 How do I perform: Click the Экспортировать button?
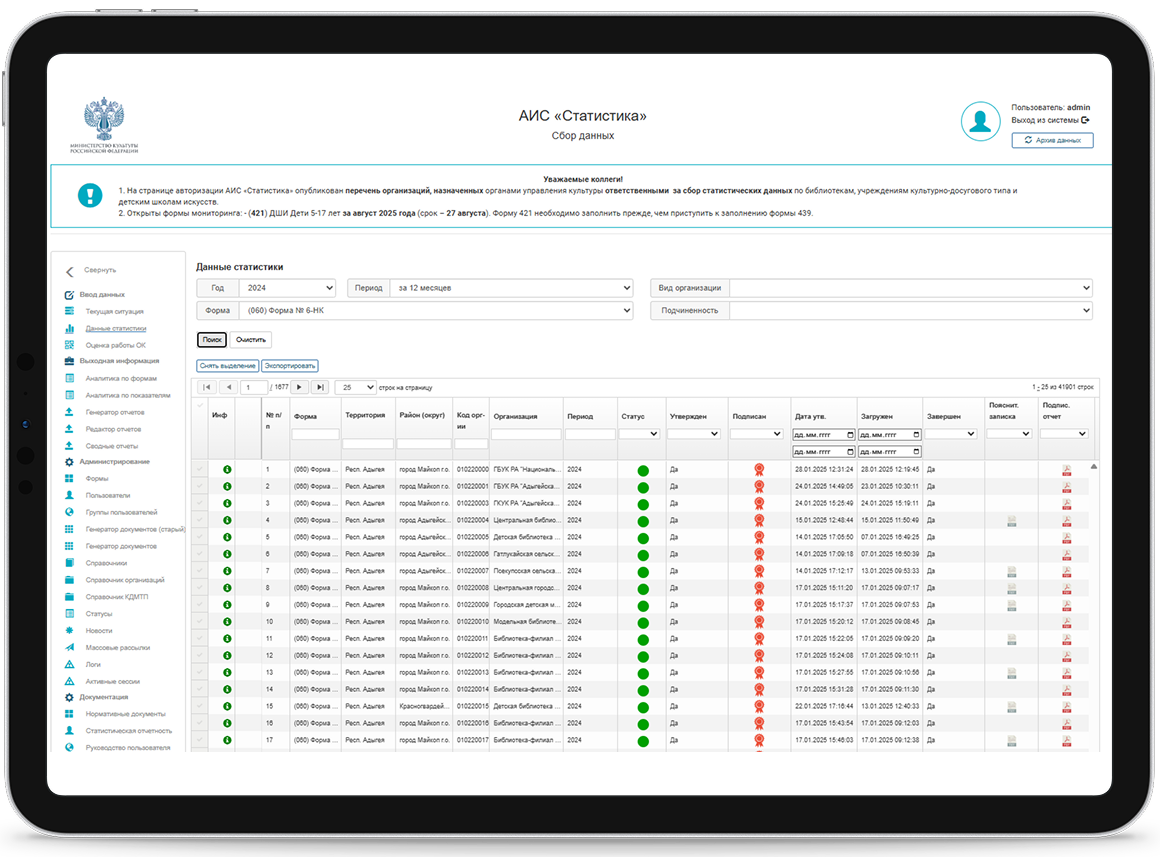[x=290, y=366]
